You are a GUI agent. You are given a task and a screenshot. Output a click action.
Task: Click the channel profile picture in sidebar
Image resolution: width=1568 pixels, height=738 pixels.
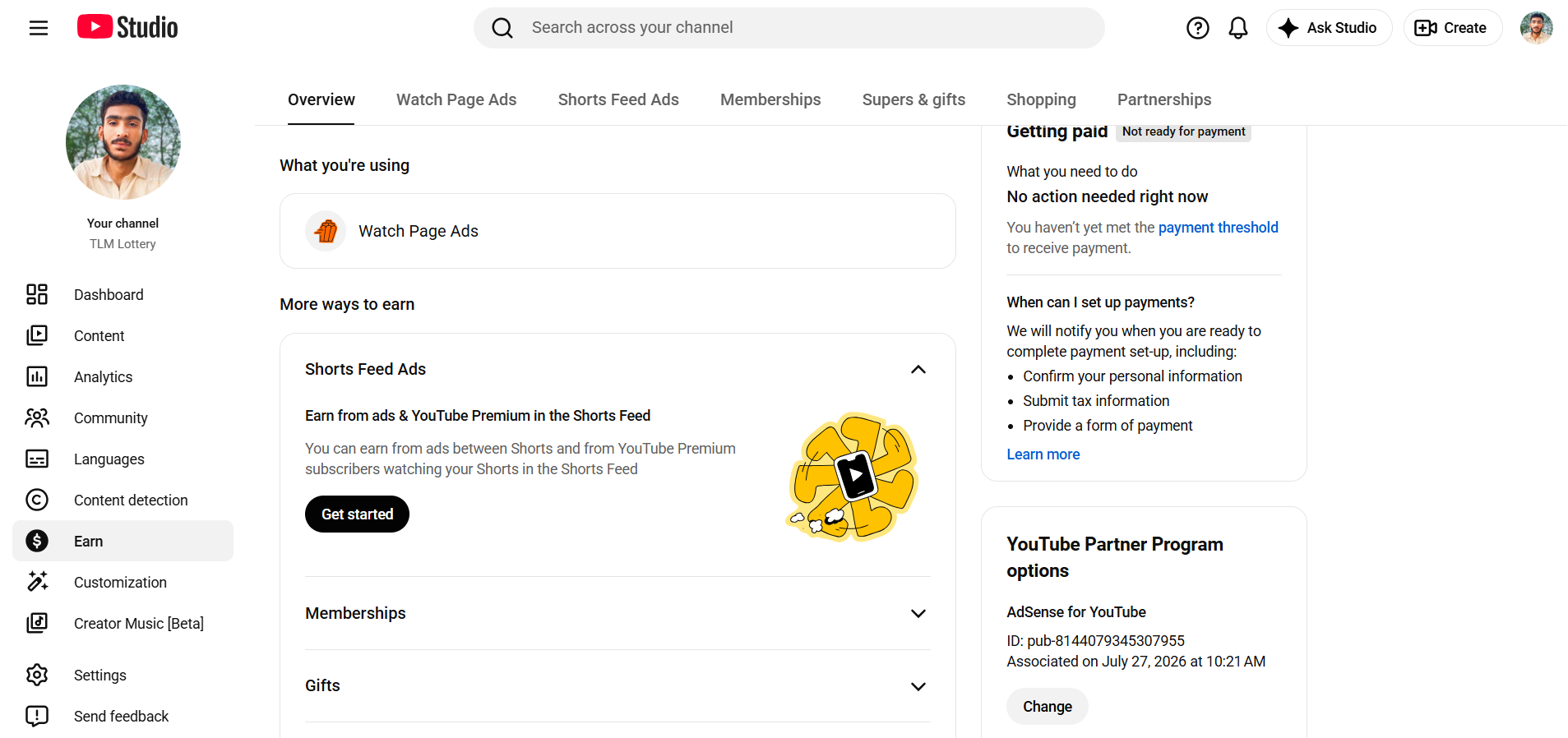(x=123, y=142)
